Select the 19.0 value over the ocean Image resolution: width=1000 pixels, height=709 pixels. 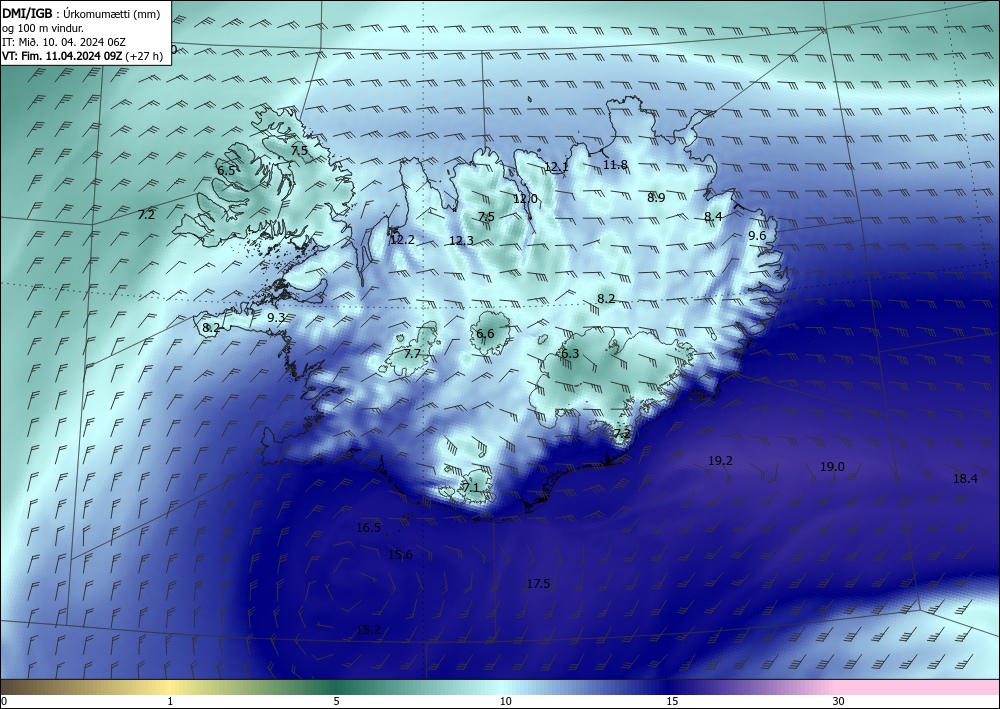point(832,467)
